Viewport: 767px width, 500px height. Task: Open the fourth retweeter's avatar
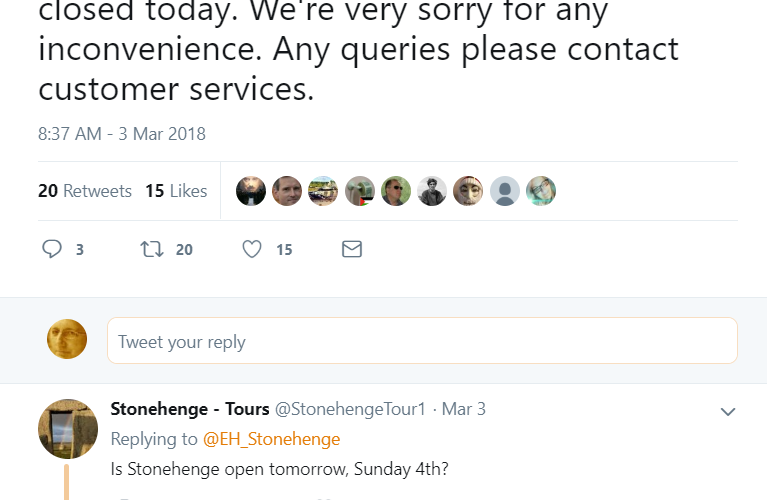coord(360,191)
